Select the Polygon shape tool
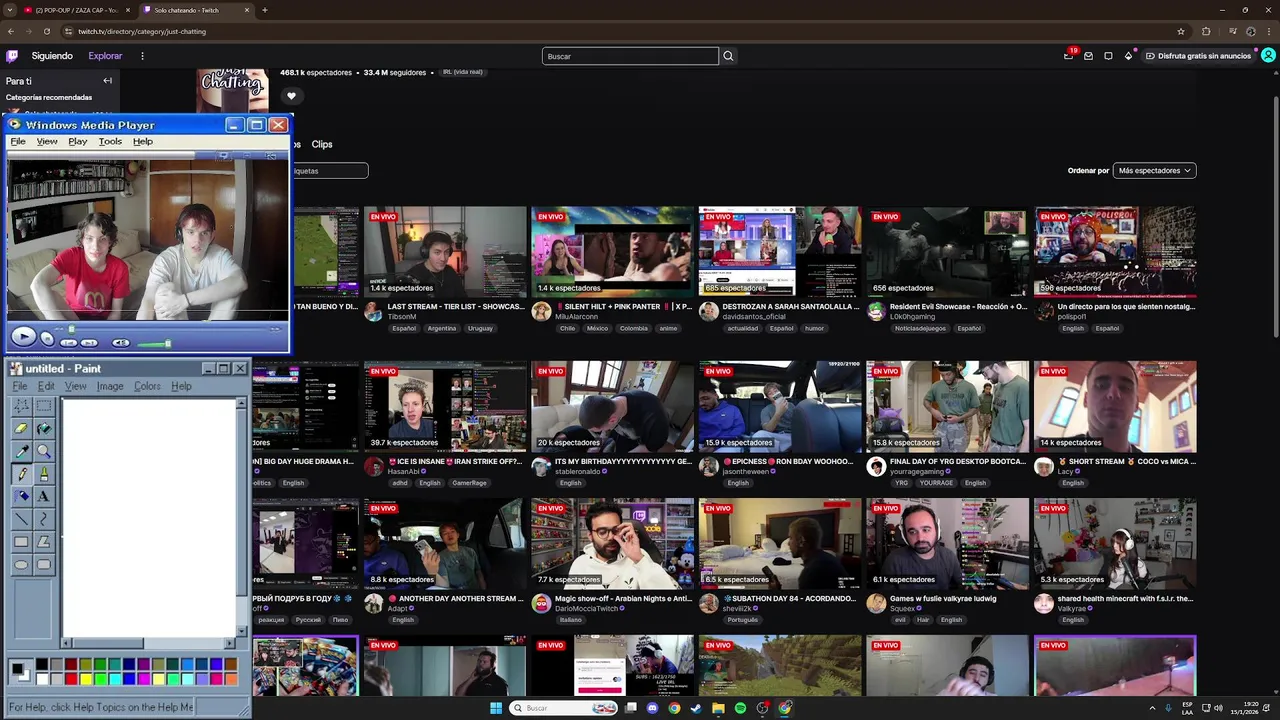Viewport: 1280px width, 720px height. click(x=44, y=542)
